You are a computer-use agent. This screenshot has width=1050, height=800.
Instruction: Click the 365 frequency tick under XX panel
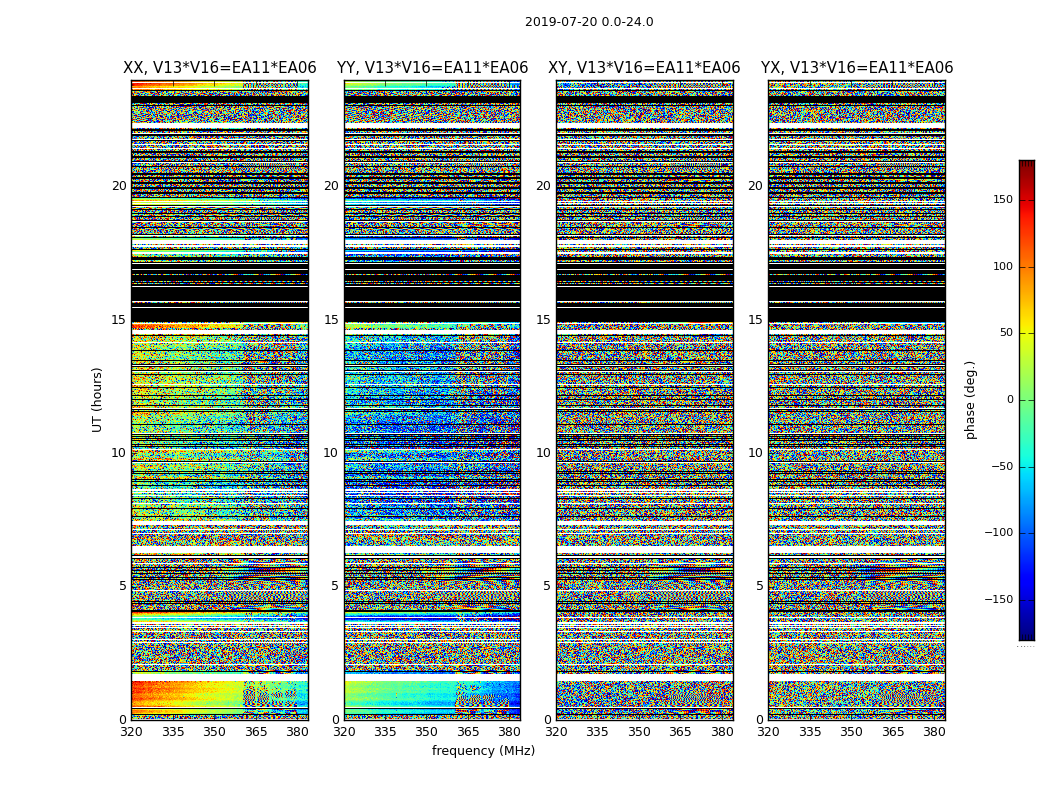click(x=256, y=732)
